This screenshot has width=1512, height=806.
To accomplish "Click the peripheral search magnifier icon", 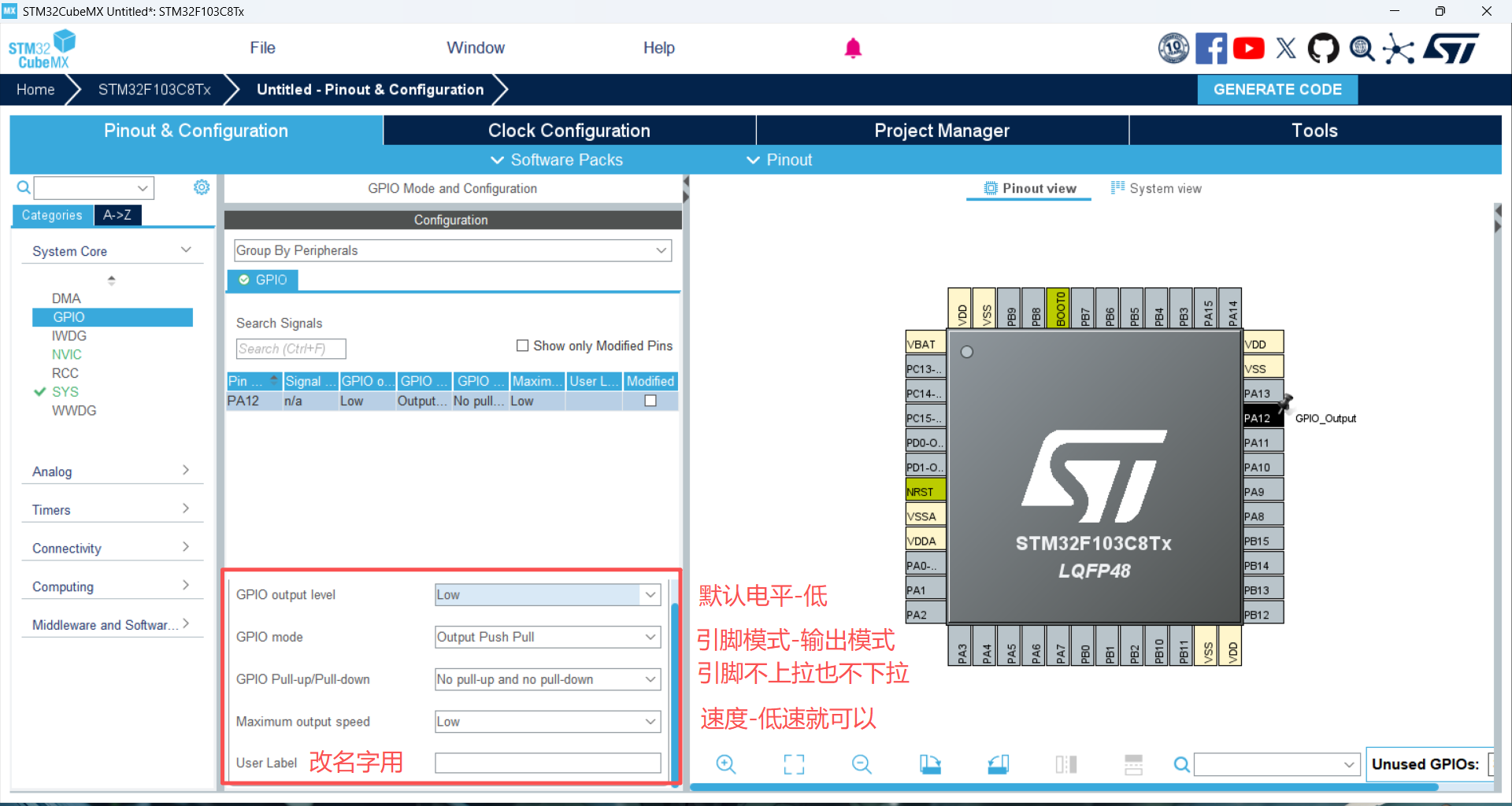I will point(24,187).
